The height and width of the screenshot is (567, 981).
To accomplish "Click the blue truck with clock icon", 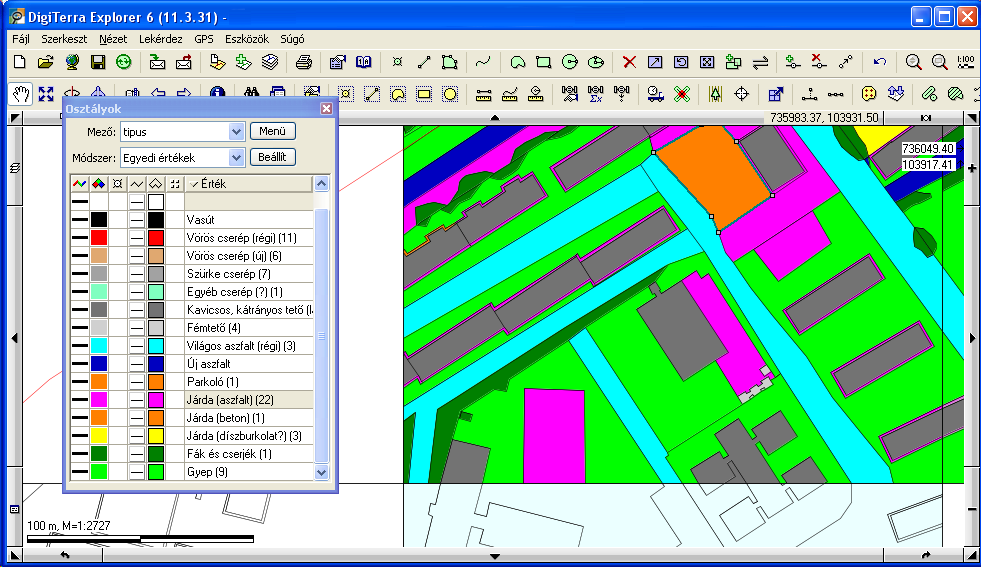I will (x=655, y=94).
